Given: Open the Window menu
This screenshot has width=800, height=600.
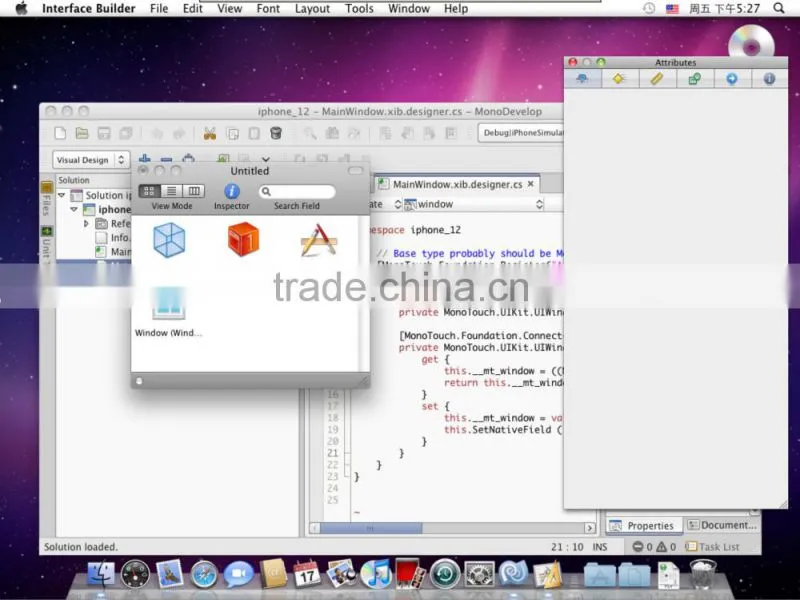Looking at the screenshot, I should (409, 9).
